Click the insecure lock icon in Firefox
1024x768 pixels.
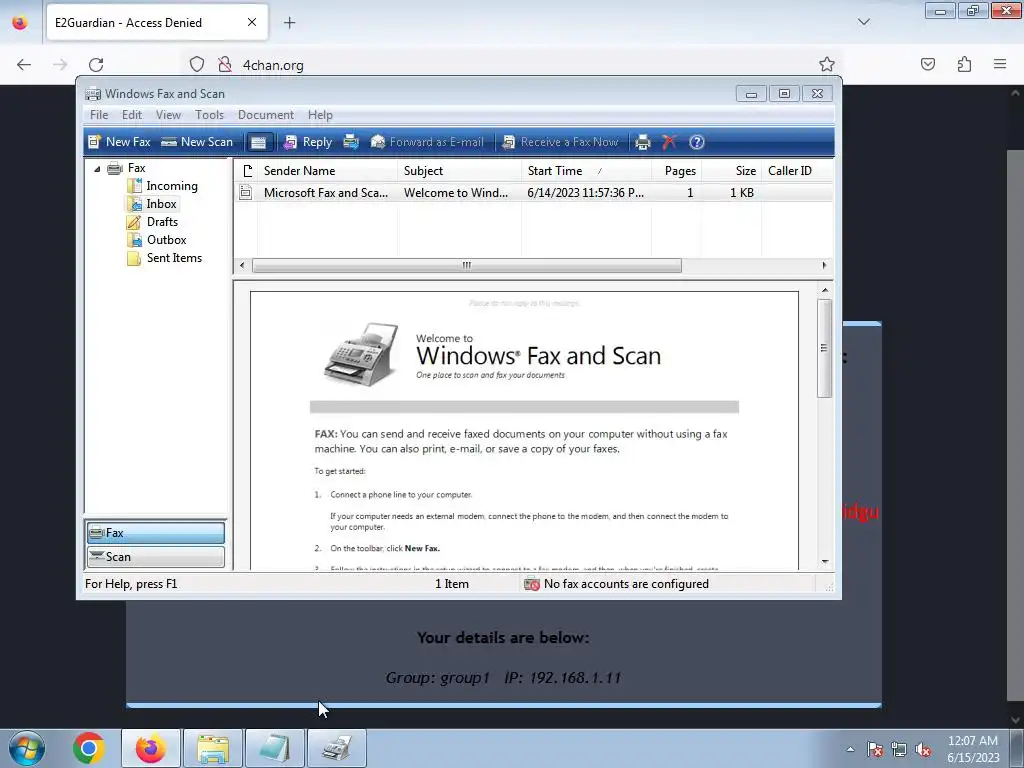point(225,65)
